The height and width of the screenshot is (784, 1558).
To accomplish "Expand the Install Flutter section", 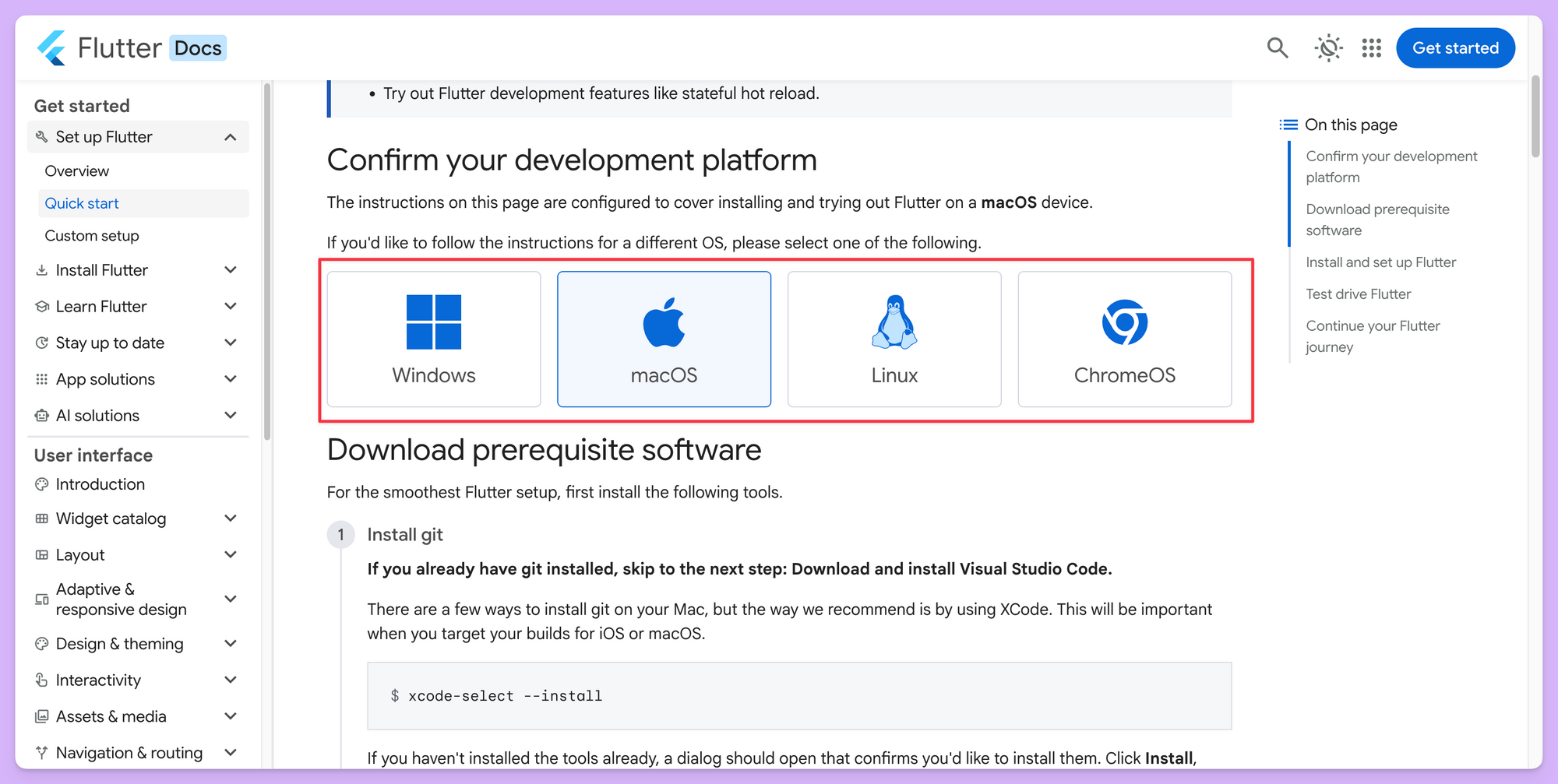I will [x=230, y=270].
